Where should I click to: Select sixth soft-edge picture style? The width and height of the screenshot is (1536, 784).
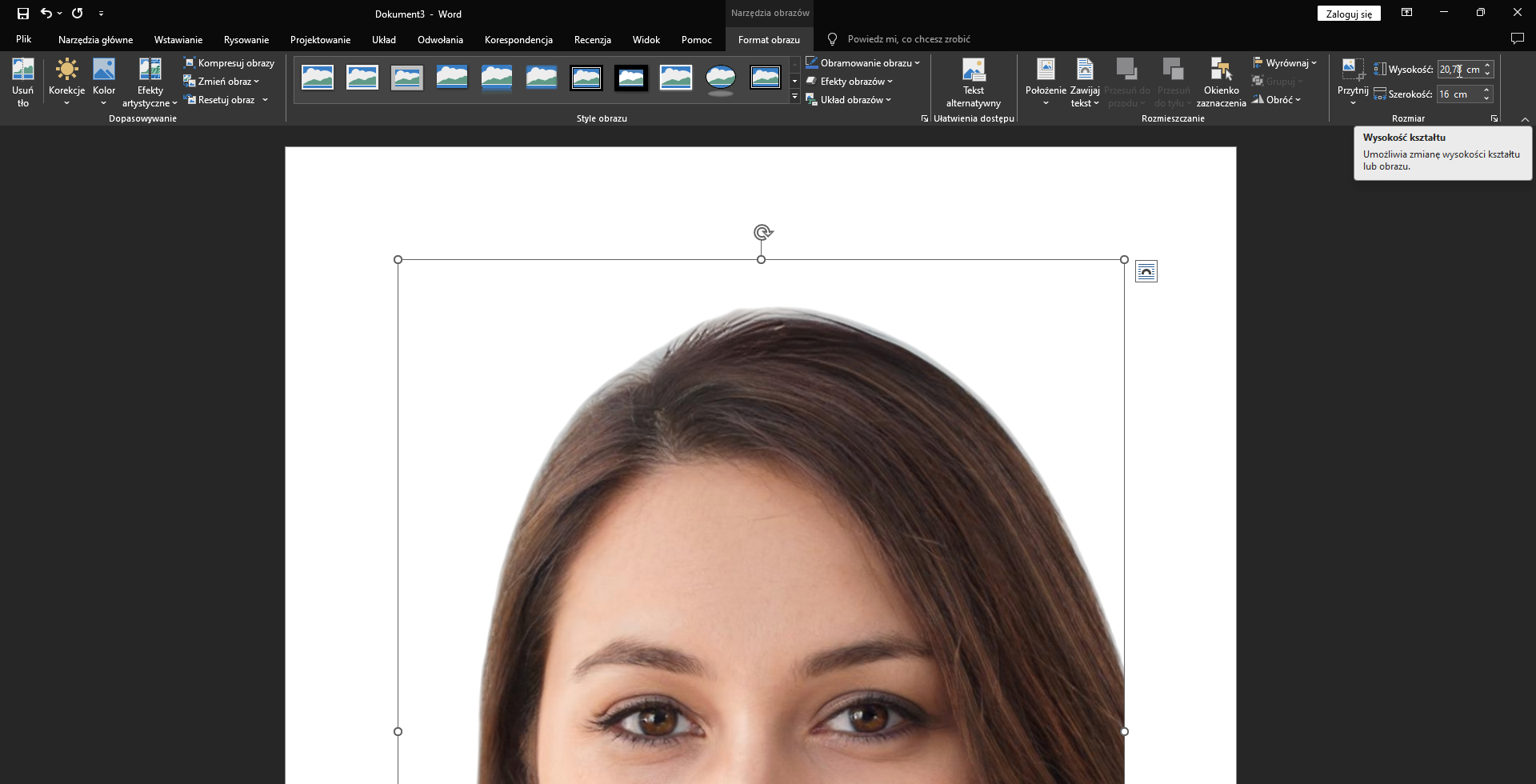[x=542, y=78]
